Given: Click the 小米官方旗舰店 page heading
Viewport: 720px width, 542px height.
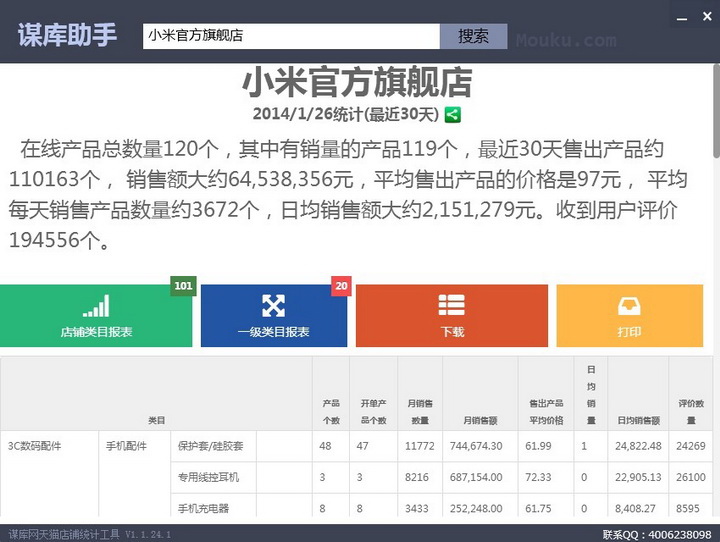Looking at the screenshot, I should click(x=357, y=82).
